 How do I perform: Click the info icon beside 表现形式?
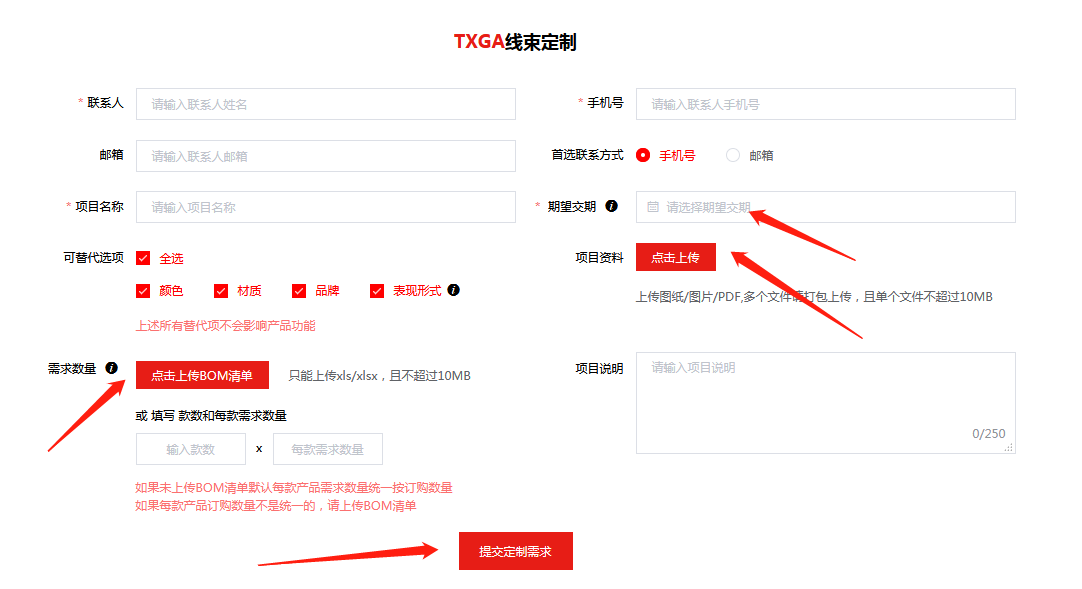(453, 290)
